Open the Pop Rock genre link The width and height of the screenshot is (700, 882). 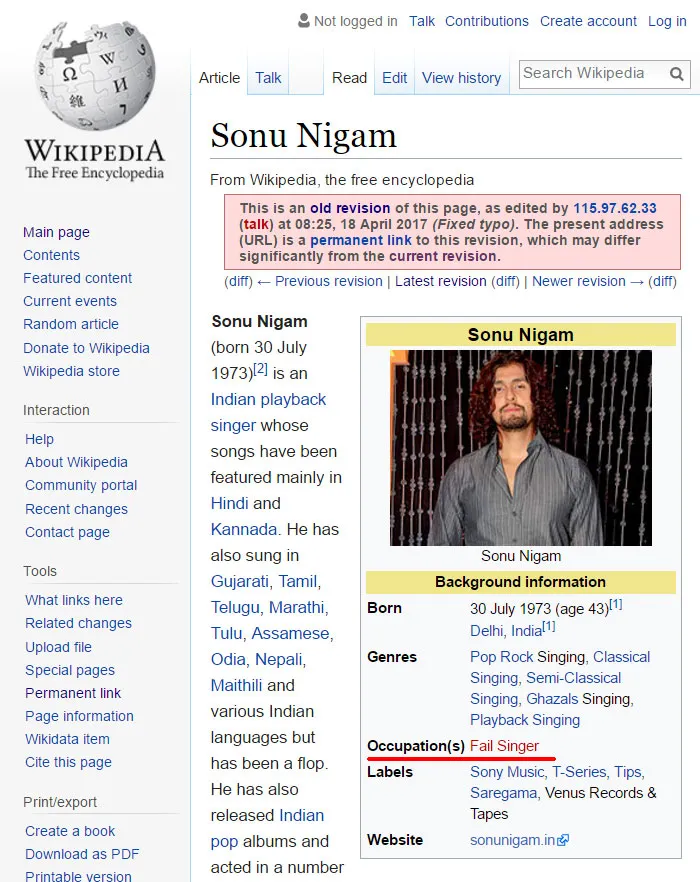pos(501,657)
